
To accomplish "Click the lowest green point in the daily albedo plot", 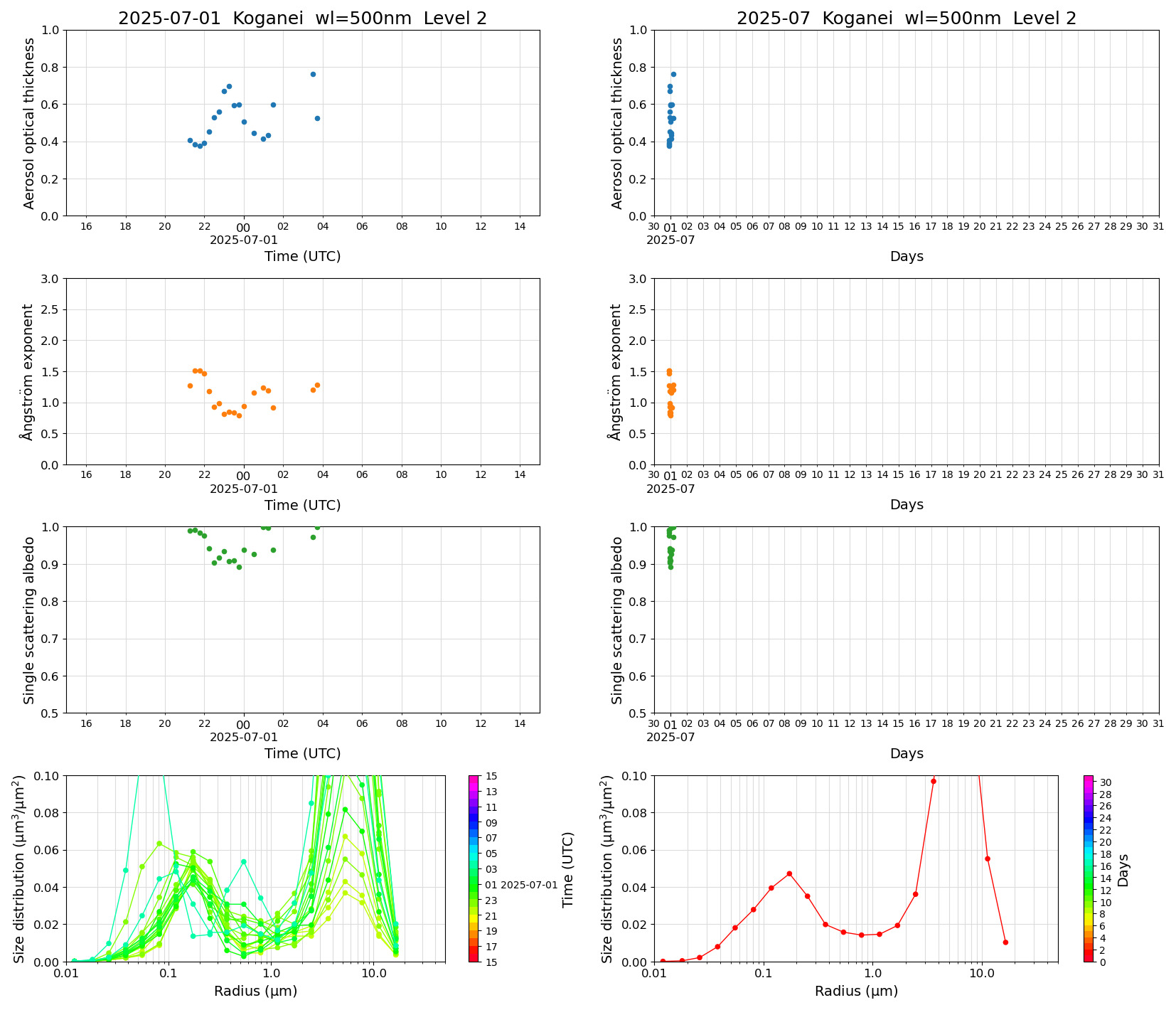I will coord(239,567).
